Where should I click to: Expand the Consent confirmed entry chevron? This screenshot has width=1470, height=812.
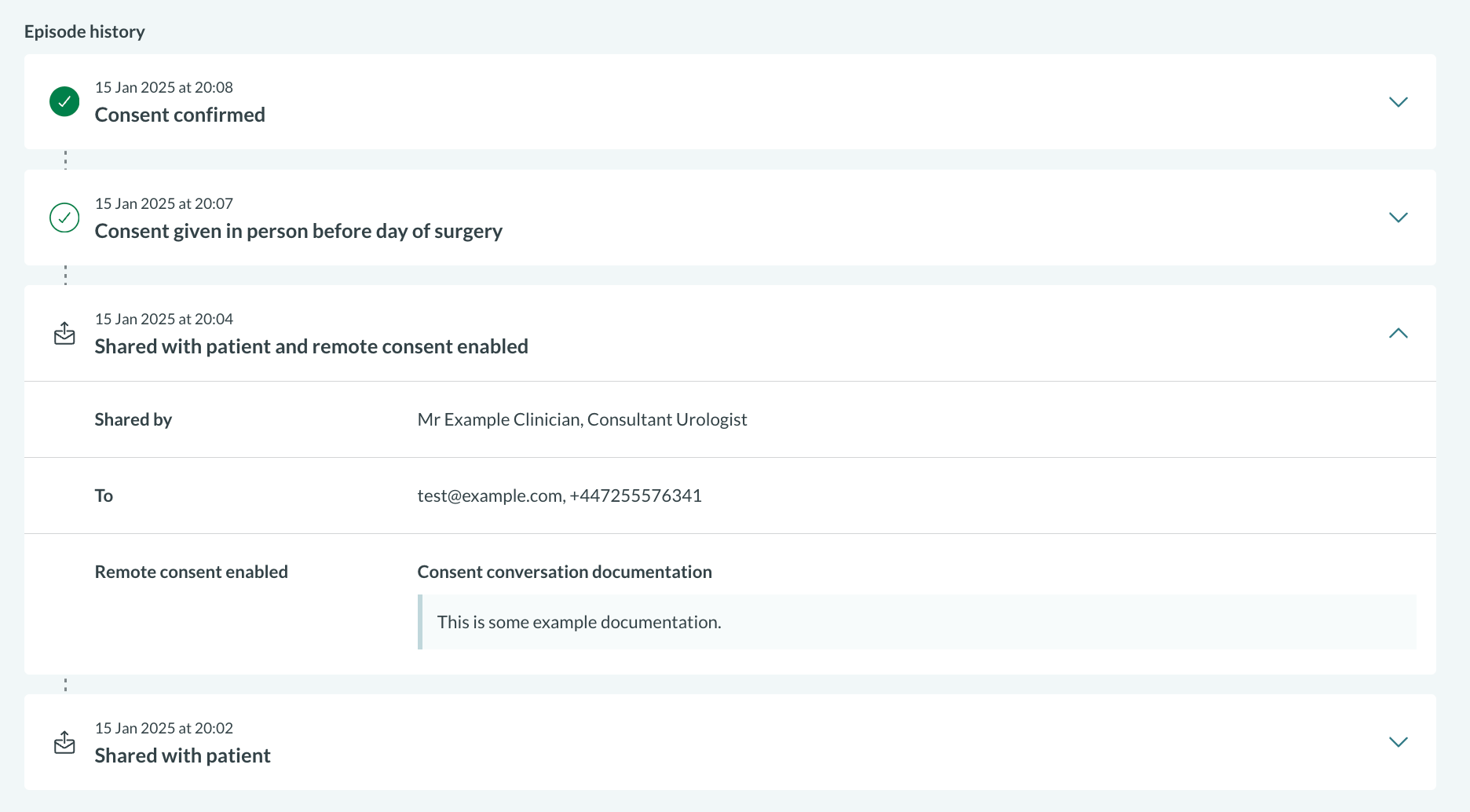1398,102
